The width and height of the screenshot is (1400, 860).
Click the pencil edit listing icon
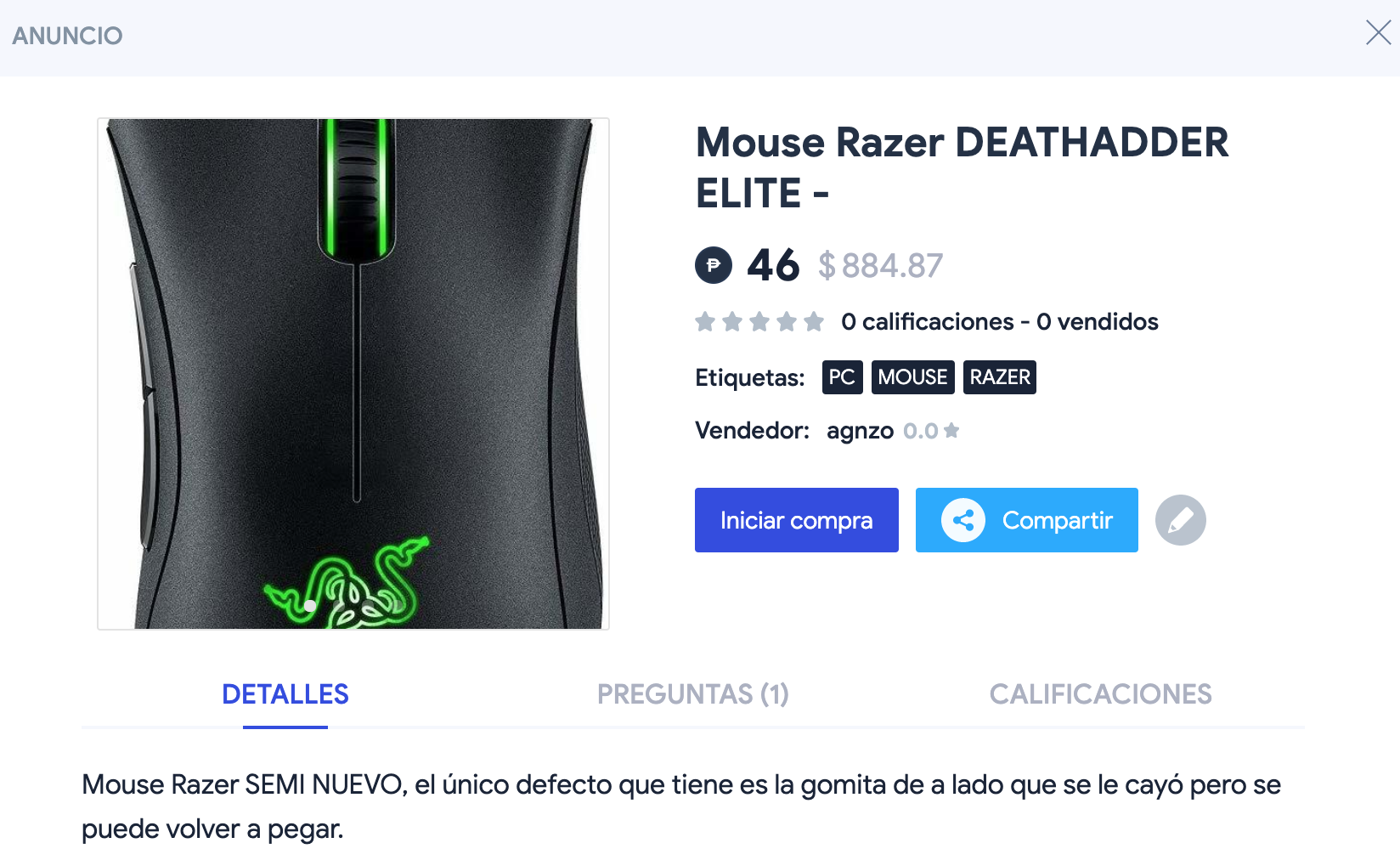click(1180, 520)
